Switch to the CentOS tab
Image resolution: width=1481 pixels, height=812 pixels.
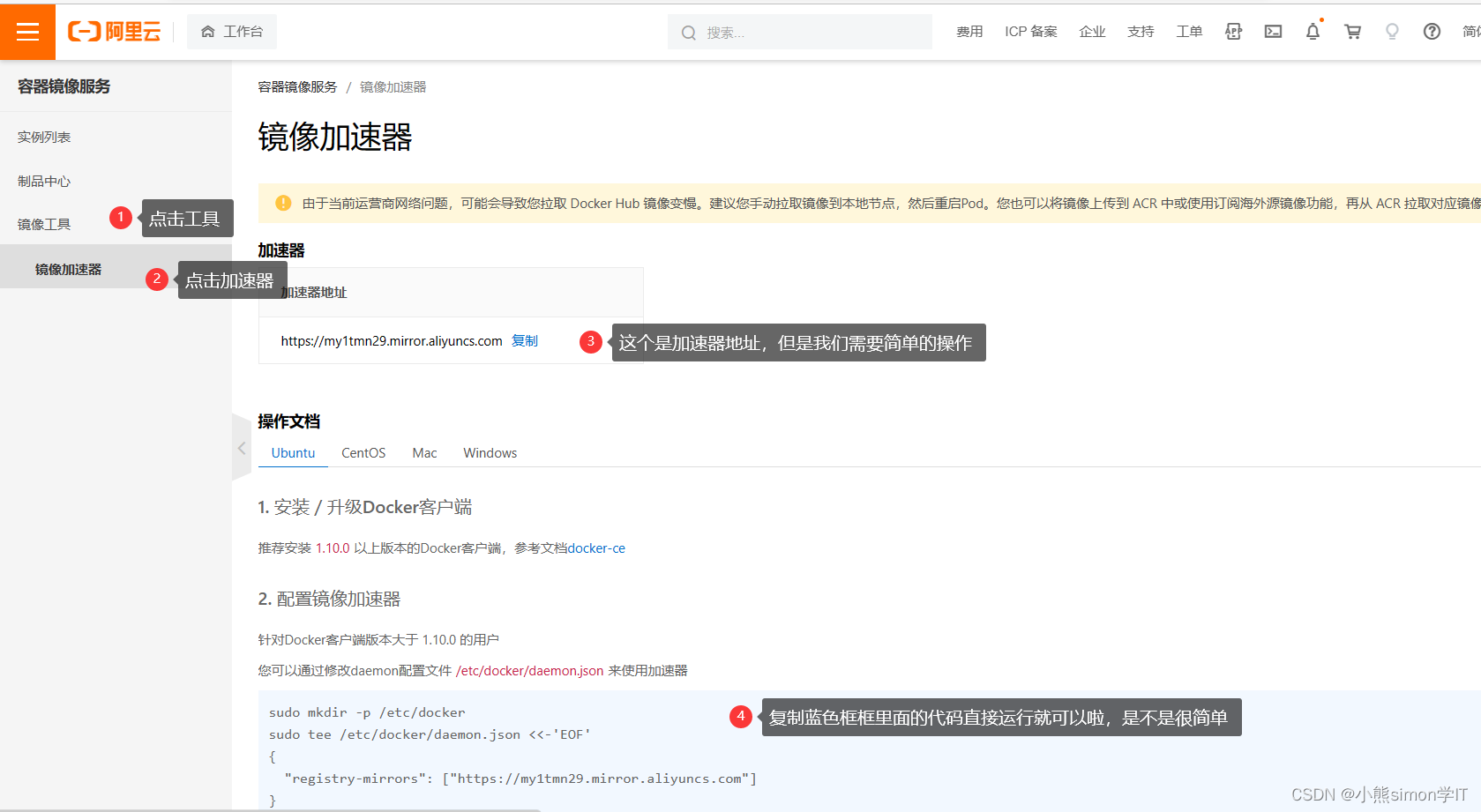[363, 453]
